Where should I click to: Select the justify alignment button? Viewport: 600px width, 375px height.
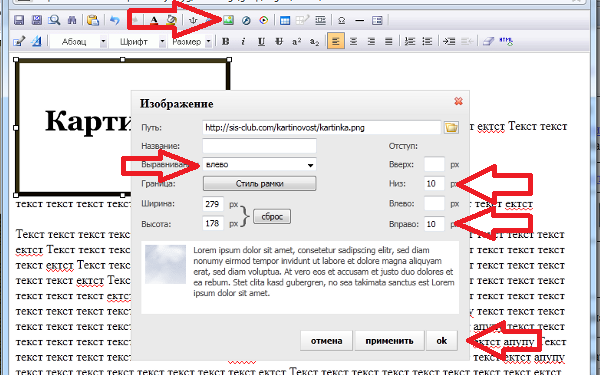point(388,41)
